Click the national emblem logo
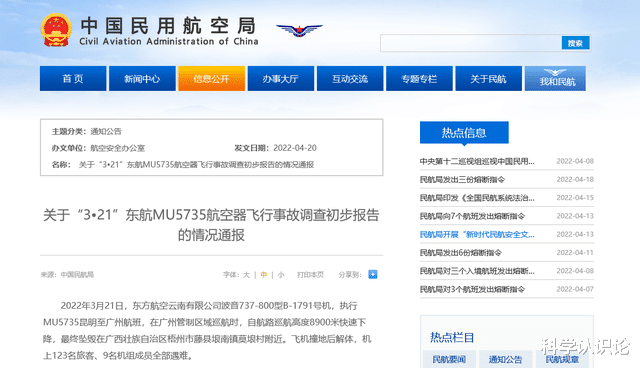 tap(56, 30)
